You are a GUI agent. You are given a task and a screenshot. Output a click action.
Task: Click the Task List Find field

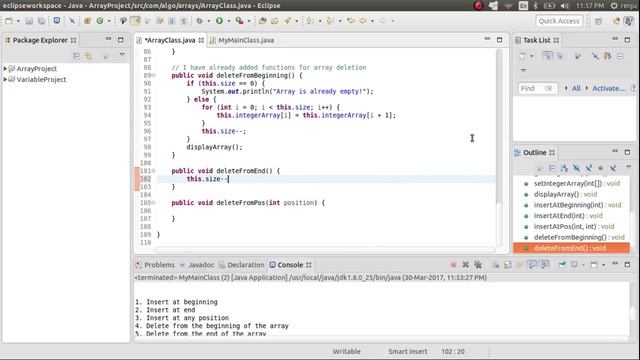pyautogui.click(x=537, y=88)
